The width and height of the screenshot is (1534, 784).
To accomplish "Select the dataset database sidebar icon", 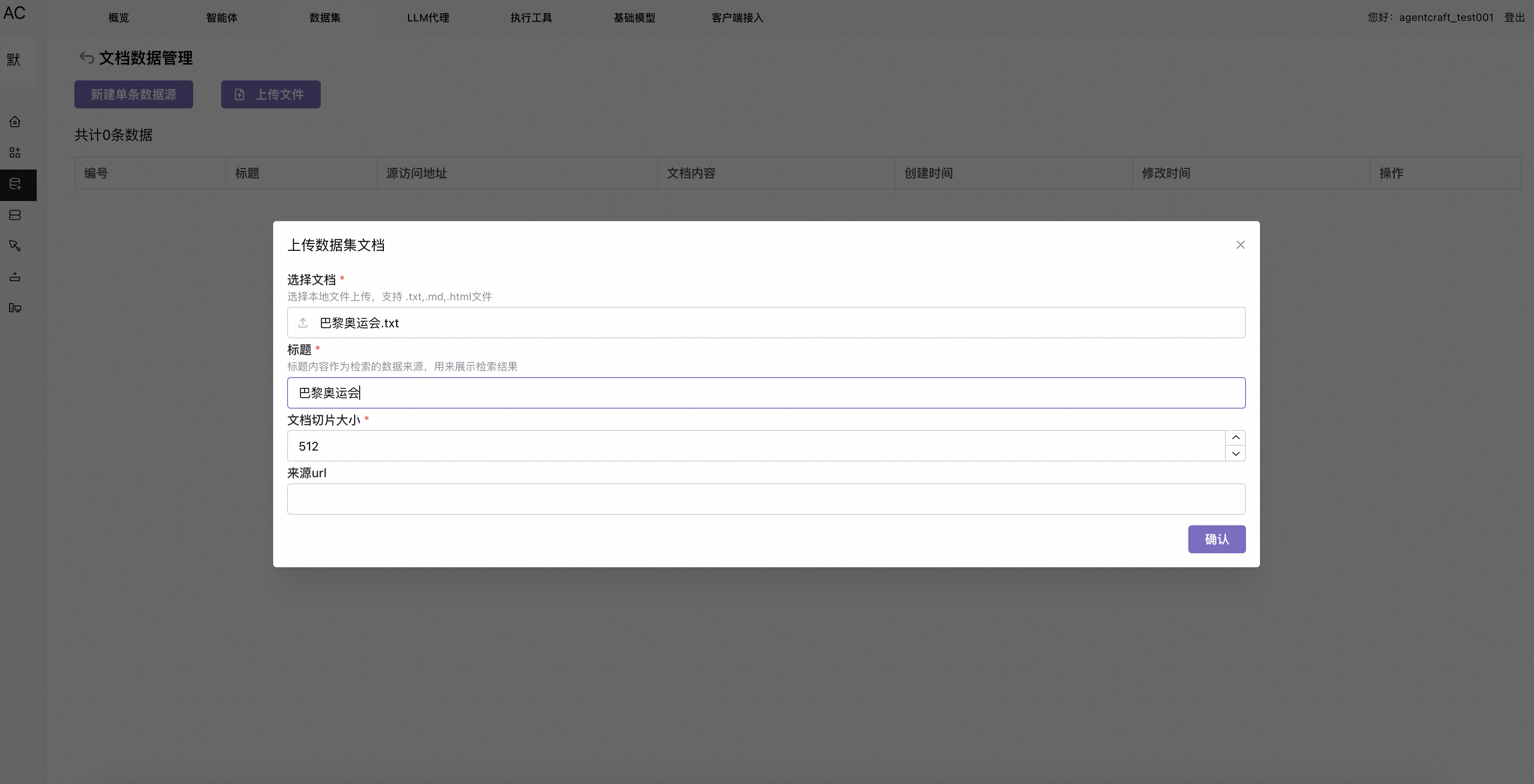I will coord(15,184).
